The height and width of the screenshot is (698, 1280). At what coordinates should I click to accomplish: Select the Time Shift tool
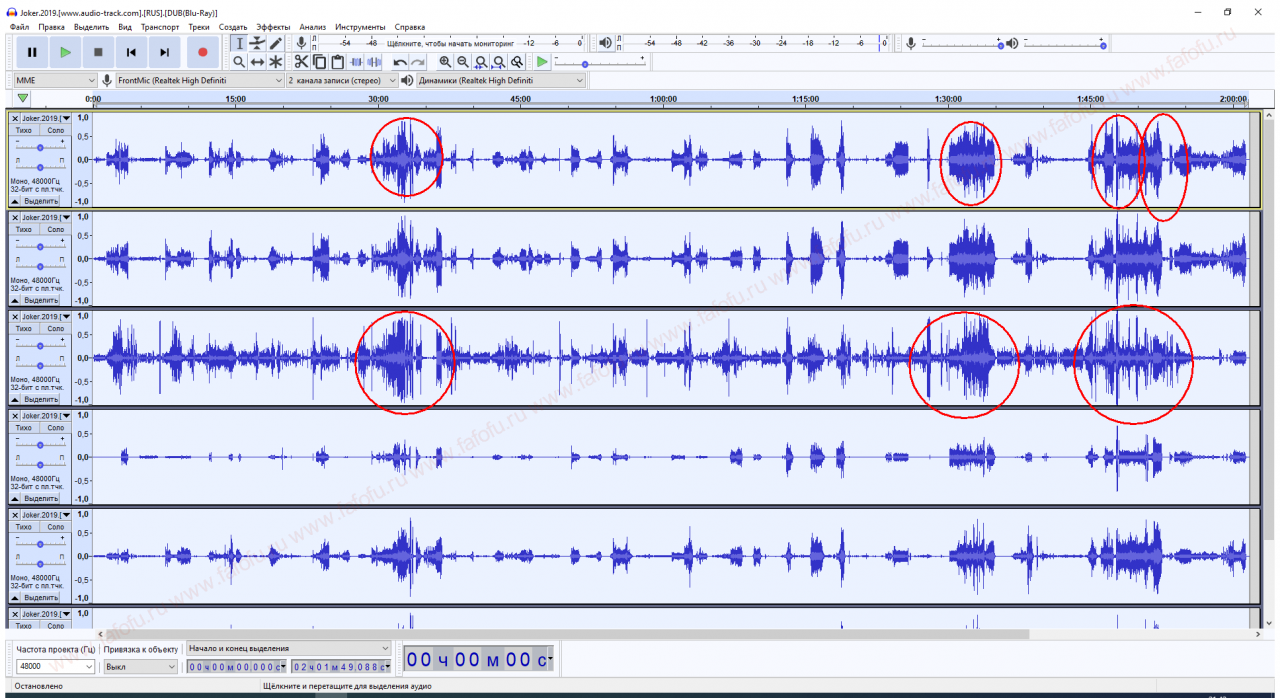tap(257, 62)
